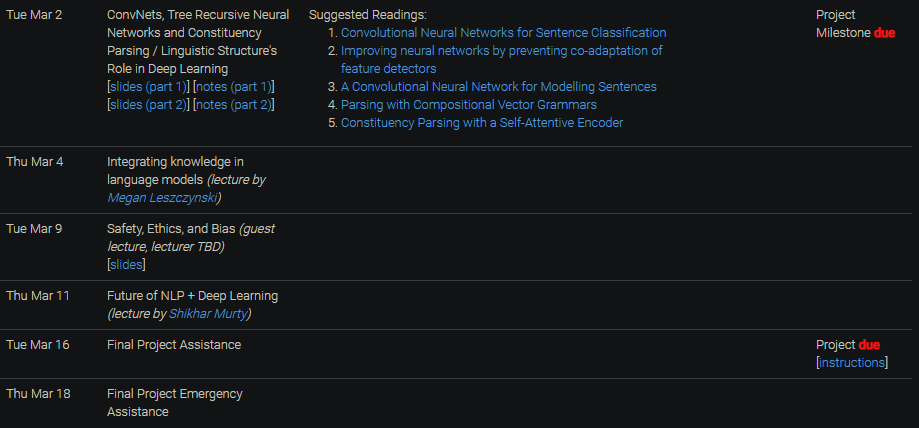Viewport: 919px width, 428px height.
Task: Visit Shikhar Murty's profile link
Action: 208,314
